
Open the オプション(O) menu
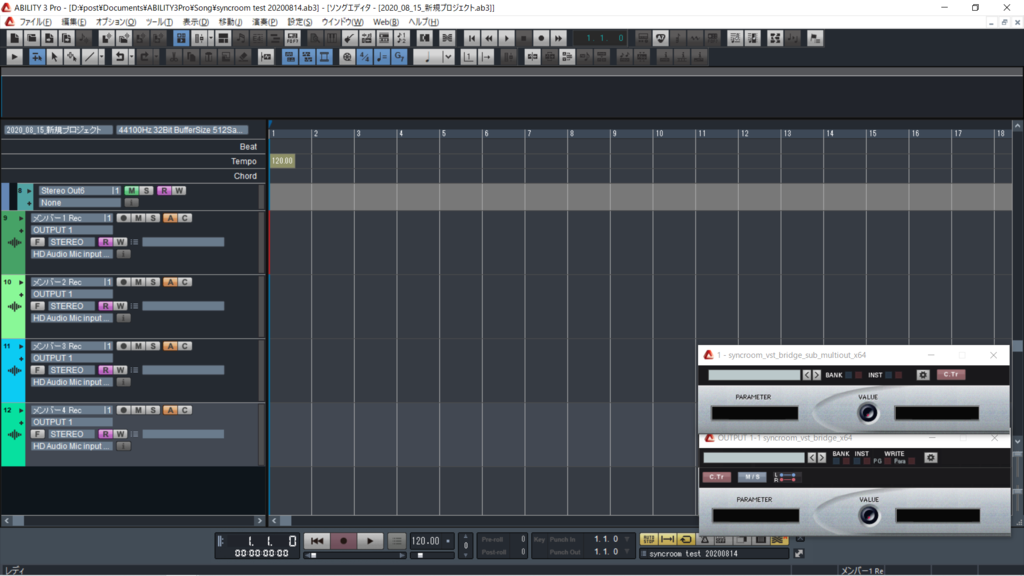tap(116, 22)
